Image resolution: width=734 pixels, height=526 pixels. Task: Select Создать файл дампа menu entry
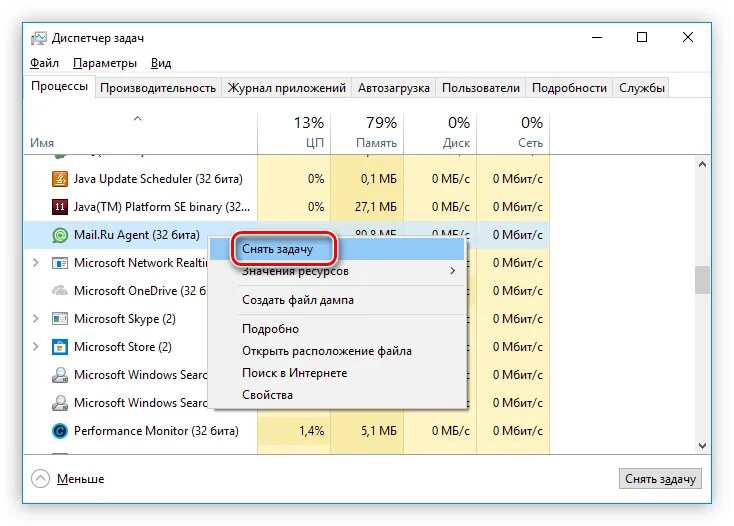tap(337, 300)
